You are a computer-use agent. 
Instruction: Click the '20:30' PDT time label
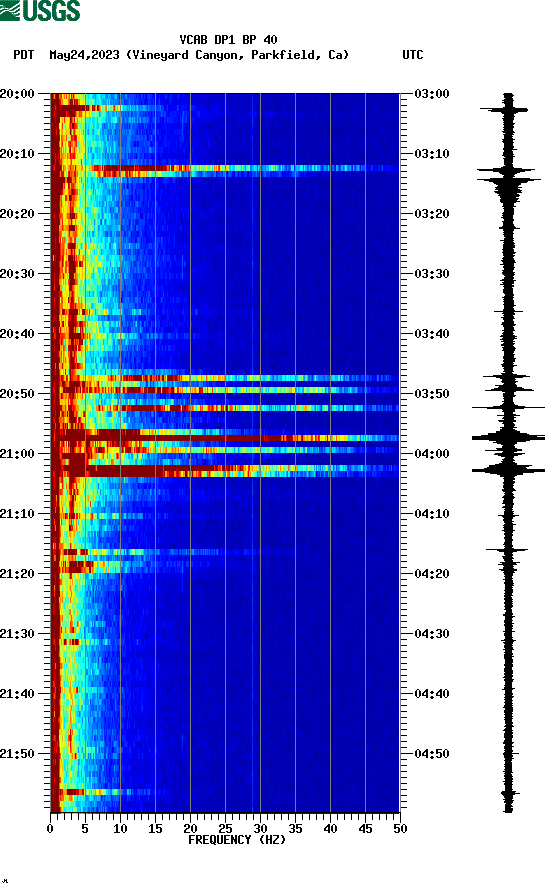(x=17, y=274)
